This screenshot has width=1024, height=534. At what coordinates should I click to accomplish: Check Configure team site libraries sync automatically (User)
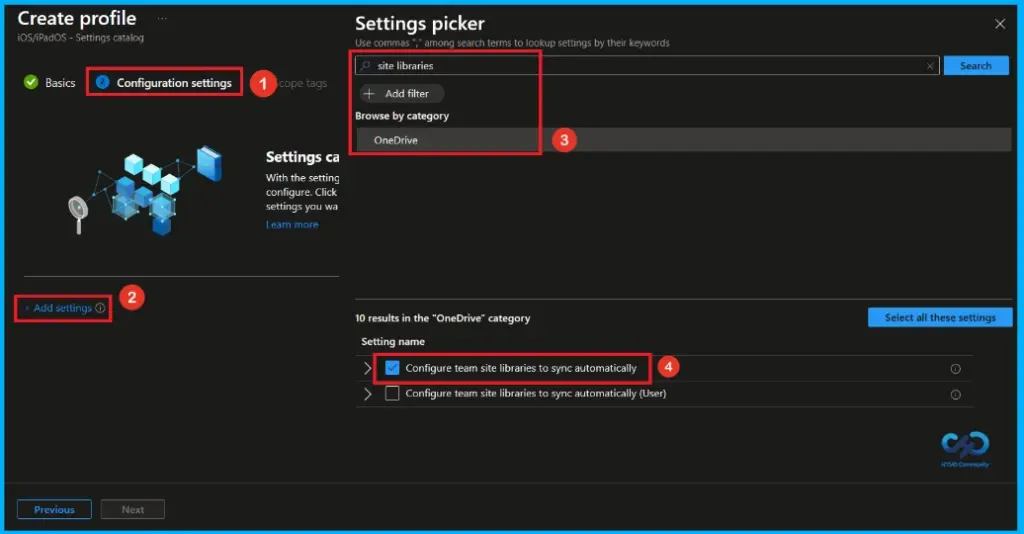(392, 394)
